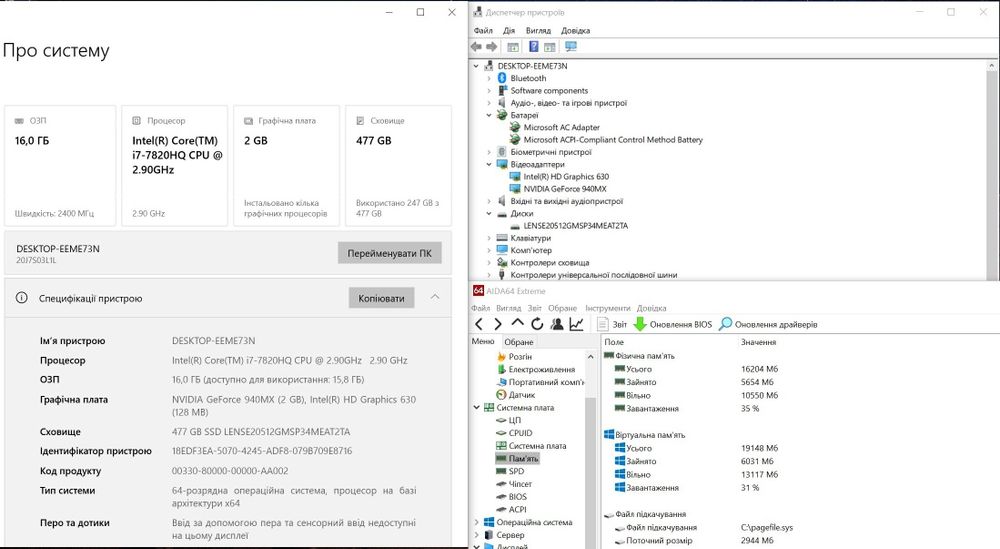Click the ОЗП 16,0 ГБ card
This screenshot has height=549, width=1000.
pos(60,166)
